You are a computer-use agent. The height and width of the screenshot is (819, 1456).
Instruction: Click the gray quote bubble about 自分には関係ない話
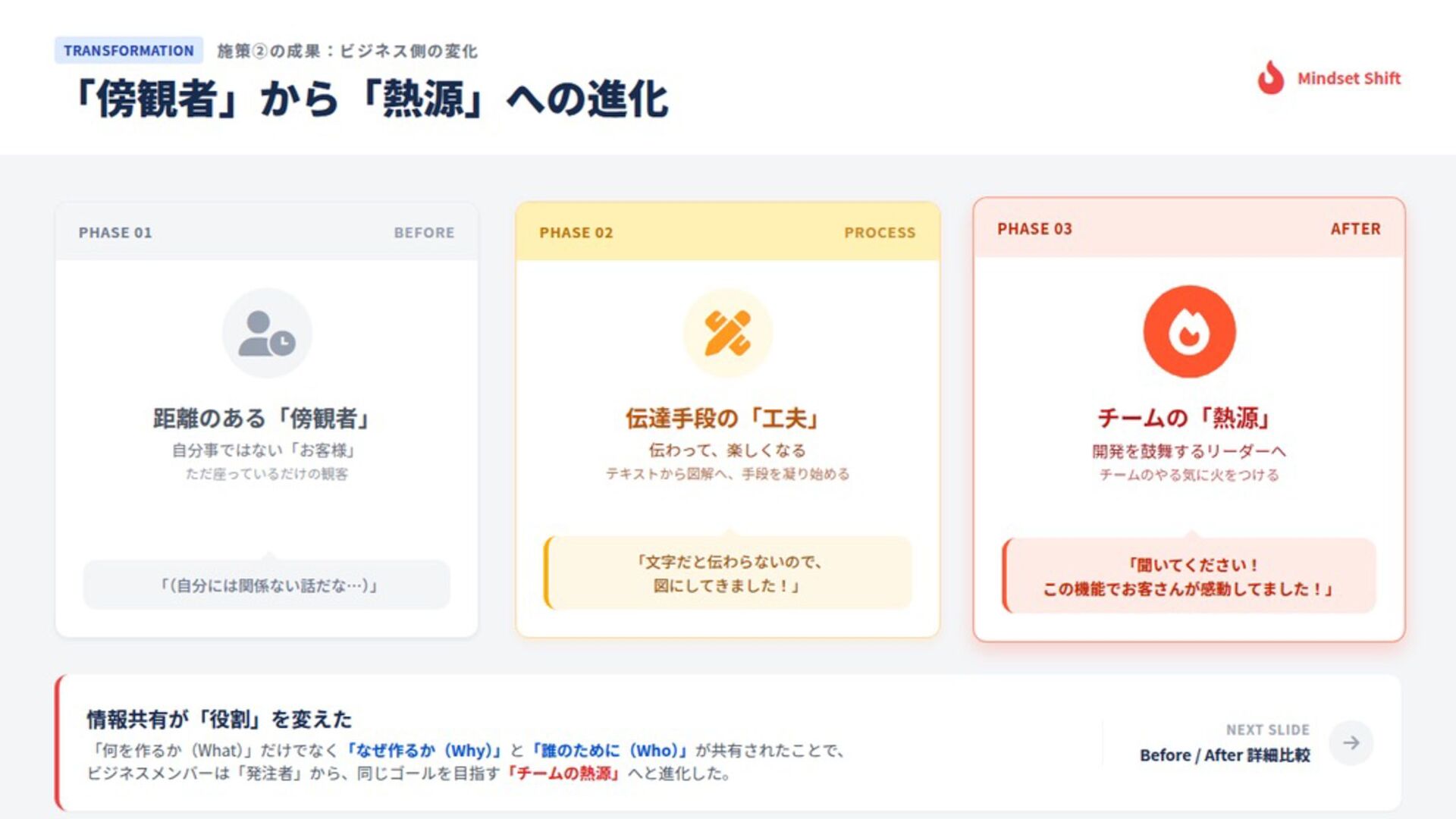pos(267,585)
